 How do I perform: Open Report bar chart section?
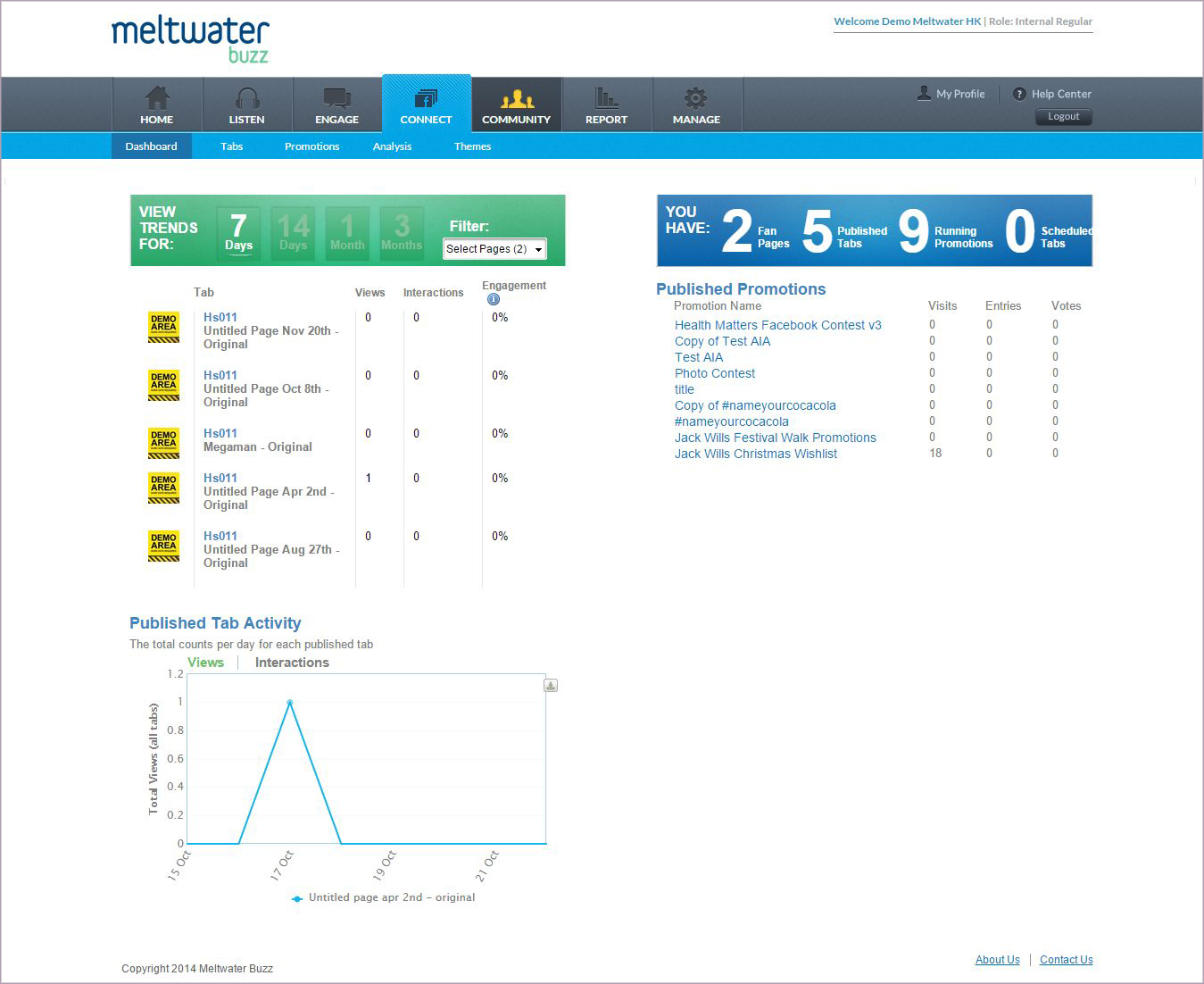tap(606, 98)
